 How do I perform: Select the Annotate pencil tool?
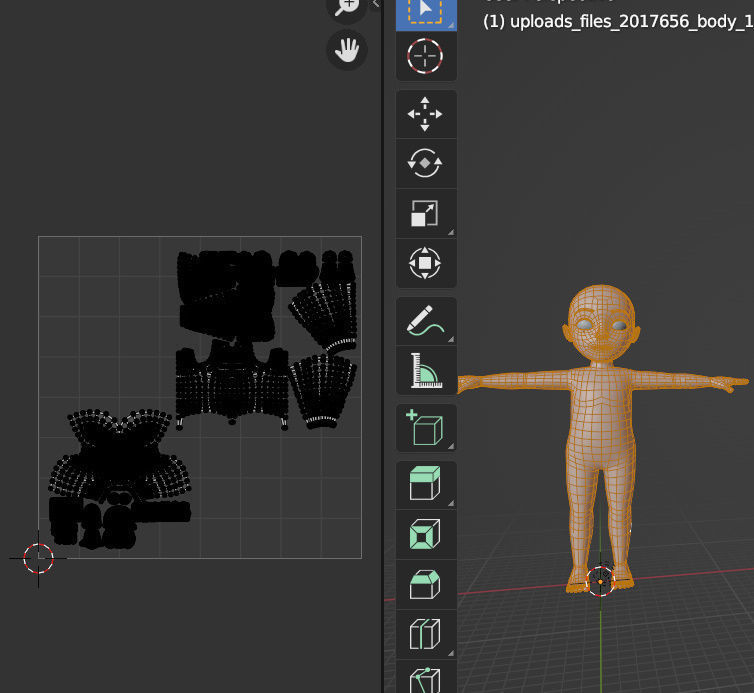(x=426, y=321)
